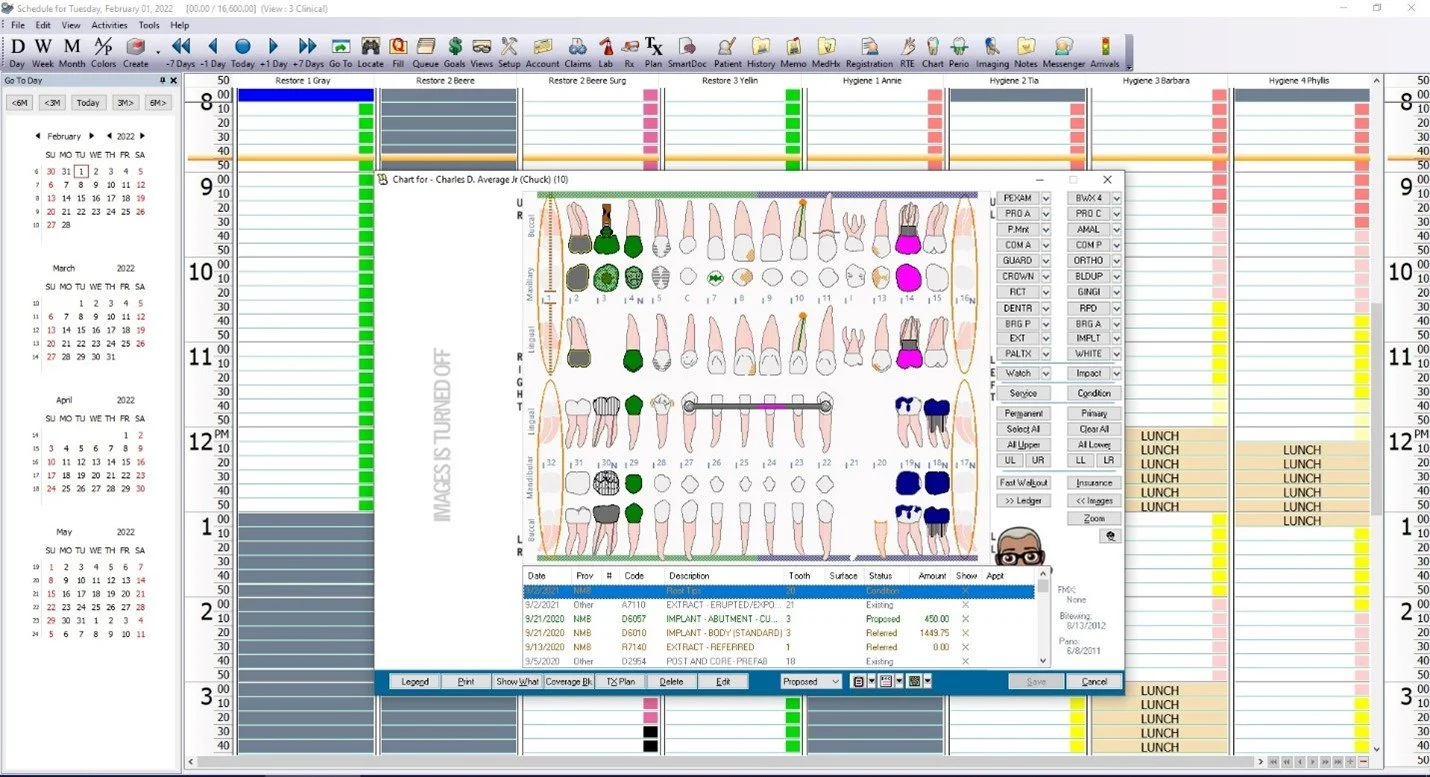The image size is (1430, 777).
Task: Open the Rx prescription tool
Action: (628, 47)
